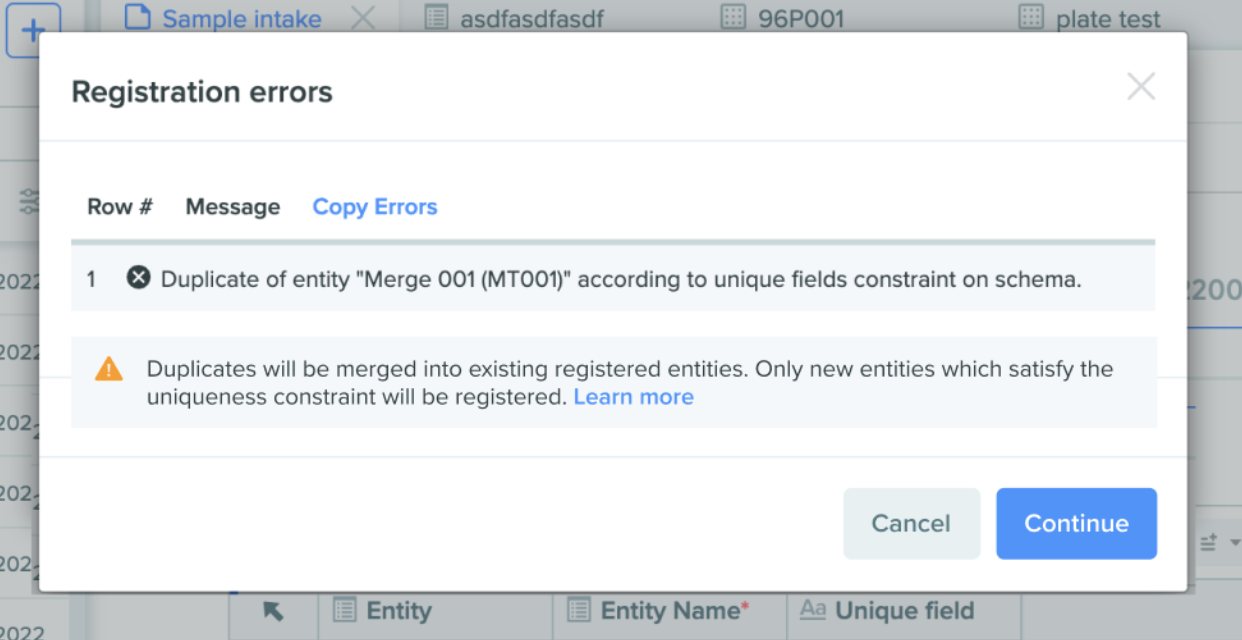
Task: Click the error X-circle icon in row 1
Action: [x=138, y=279]
